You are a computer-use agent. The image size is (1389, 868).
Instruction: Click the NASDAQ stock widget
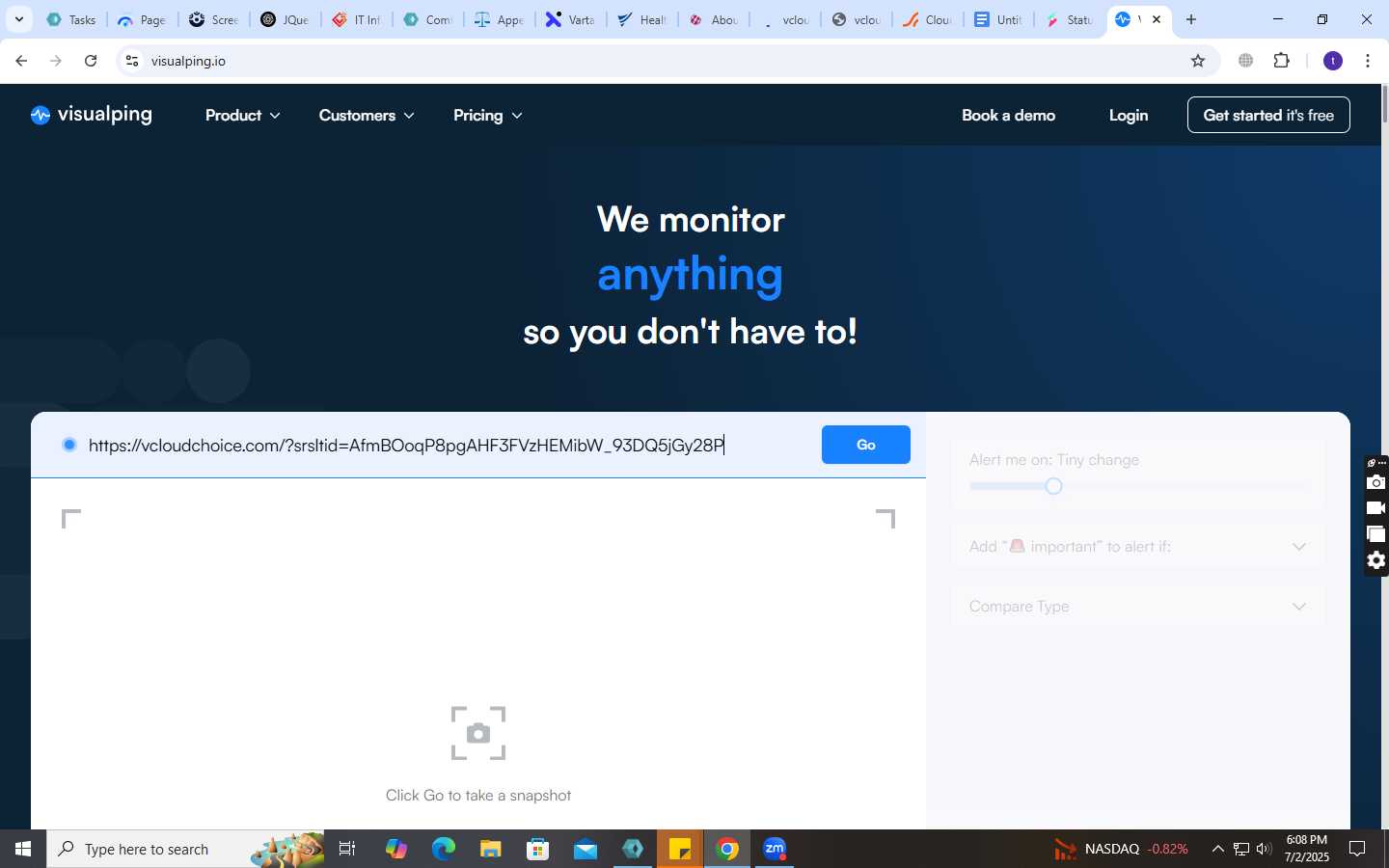pos(1121,849)
